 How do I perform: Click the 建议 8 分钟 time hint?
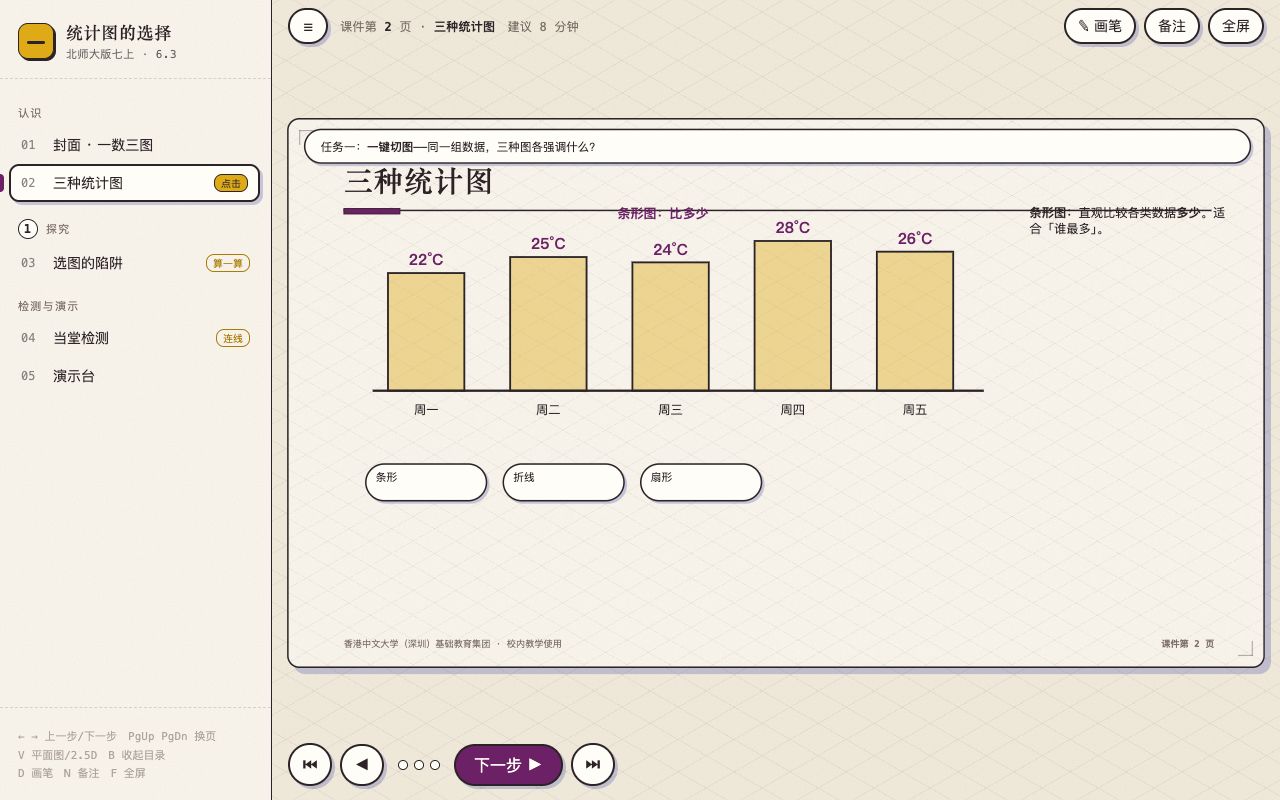pos(543,27)
